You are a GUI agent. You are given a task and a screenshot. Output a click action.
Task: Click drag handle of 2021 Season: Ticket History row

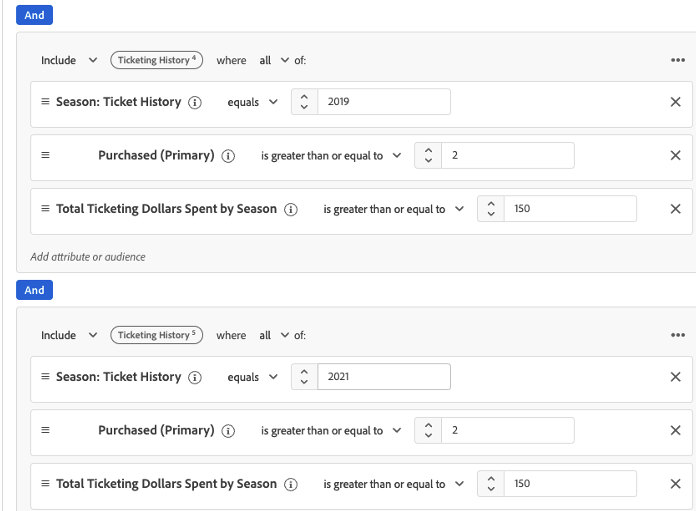tap(45, 377)
